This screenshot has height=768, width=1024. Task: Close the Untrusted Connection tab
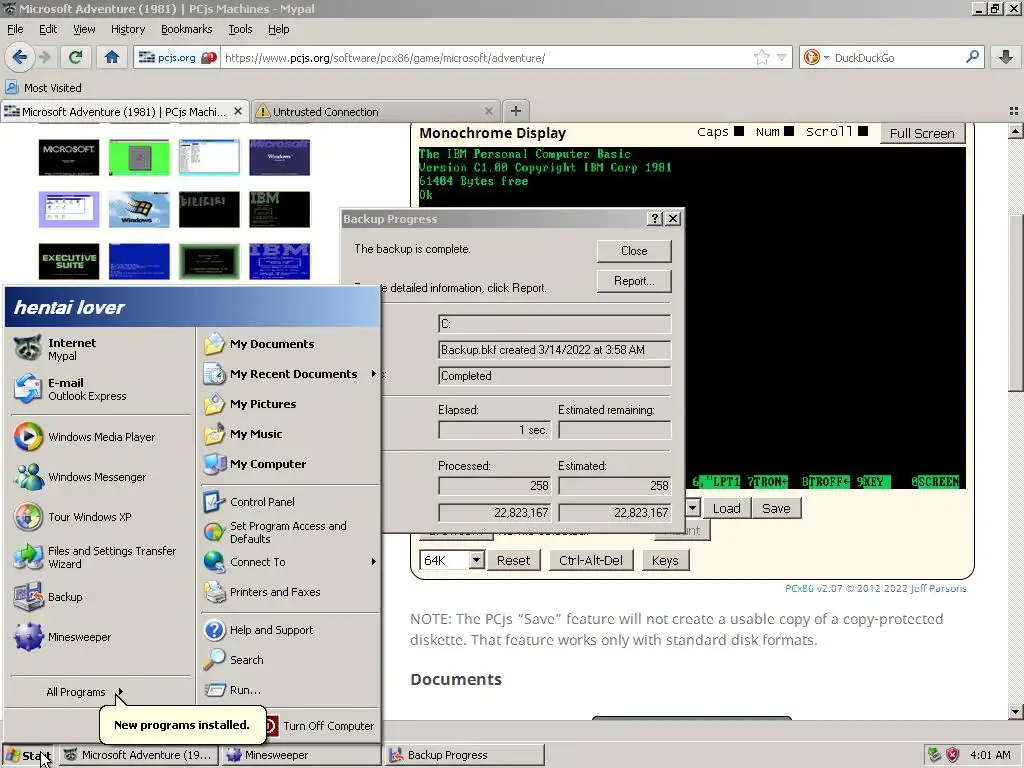tap(488, 112)
